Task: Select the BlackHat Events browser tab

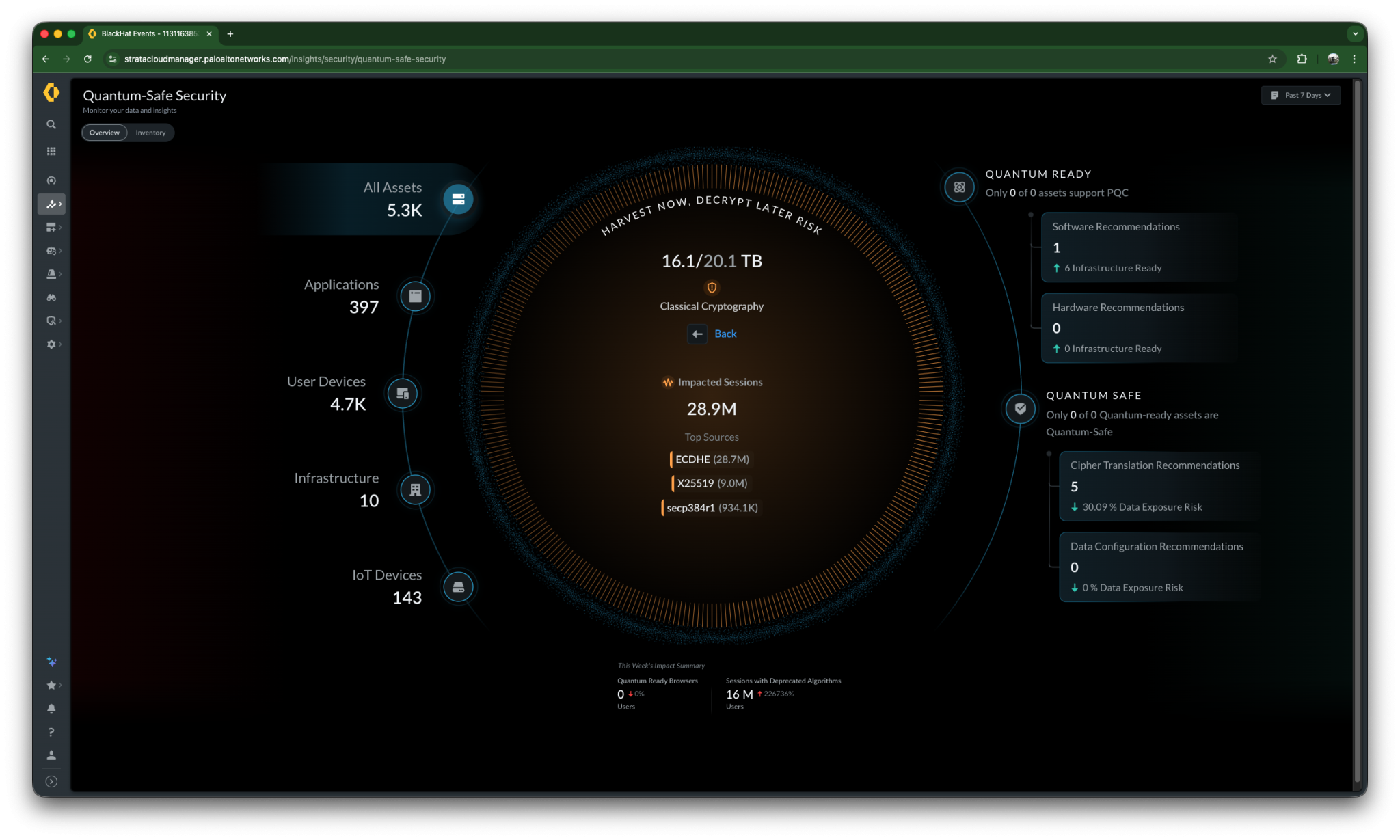Action: click(x=150, y=33)
